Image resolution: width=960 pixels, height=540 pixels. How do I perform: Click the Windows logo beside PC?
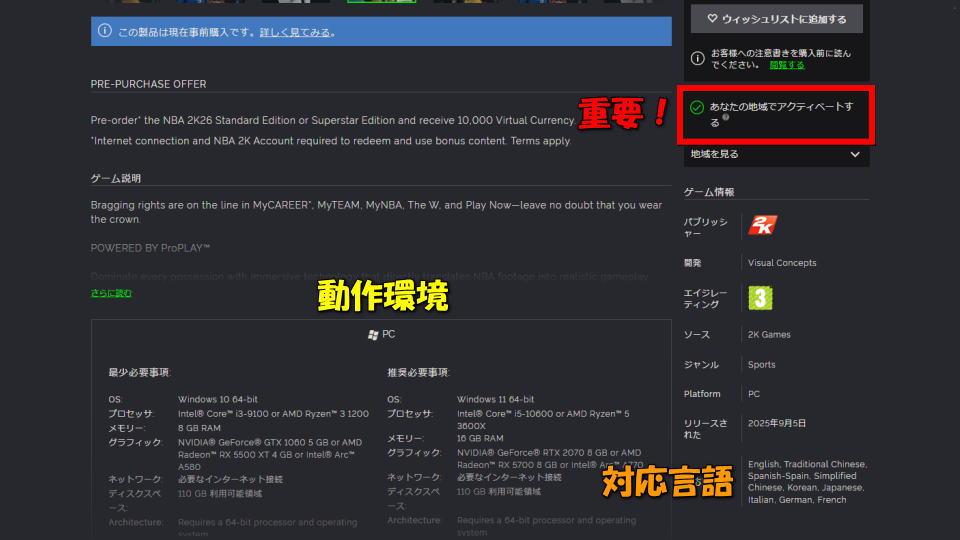point(373,335)
